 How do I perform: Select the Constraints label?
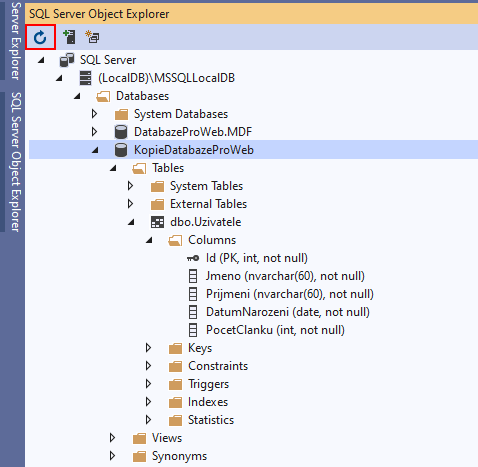point(218,366)
